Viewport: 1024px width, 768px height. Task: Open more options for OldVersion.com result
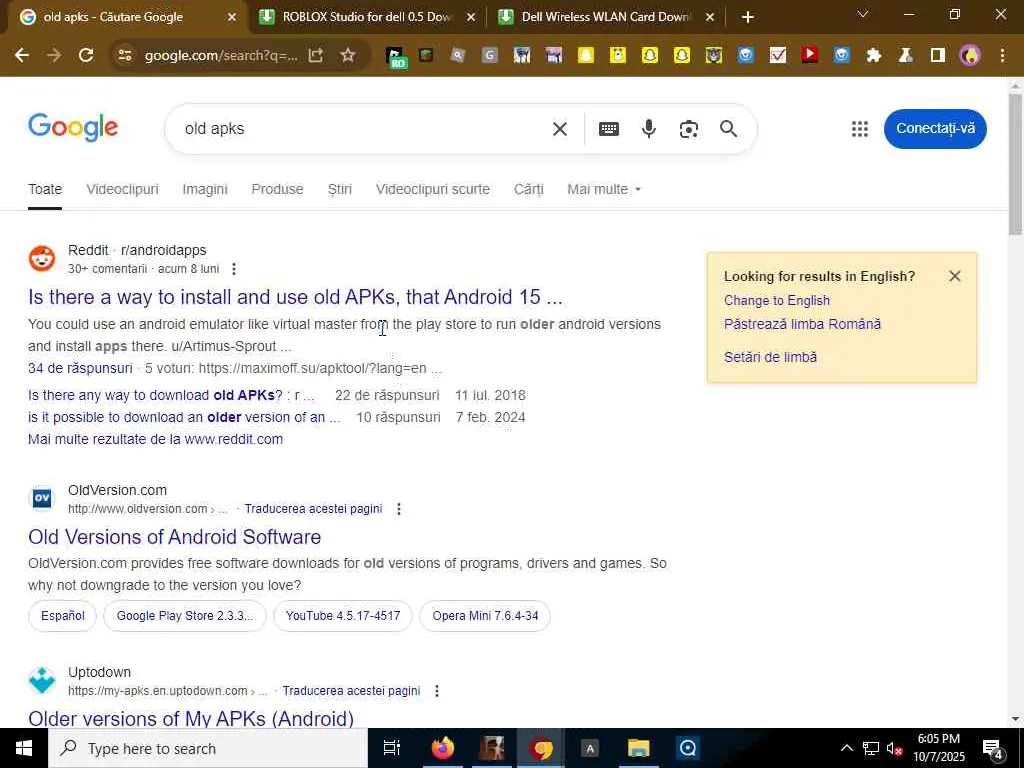pos(399,509)
